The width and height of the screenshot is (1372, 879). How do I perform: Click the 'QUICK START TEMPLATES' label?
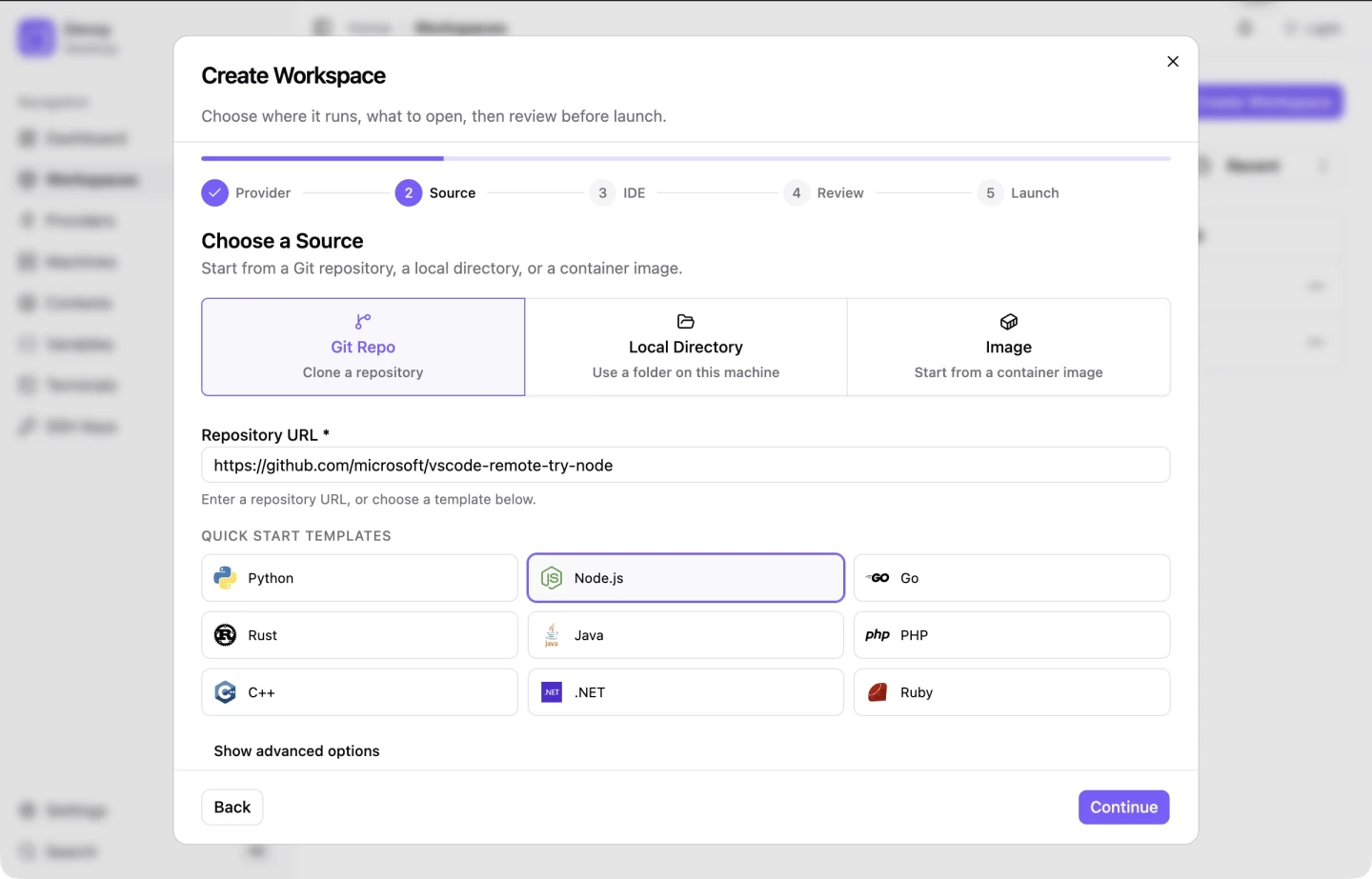click(296, 535)
